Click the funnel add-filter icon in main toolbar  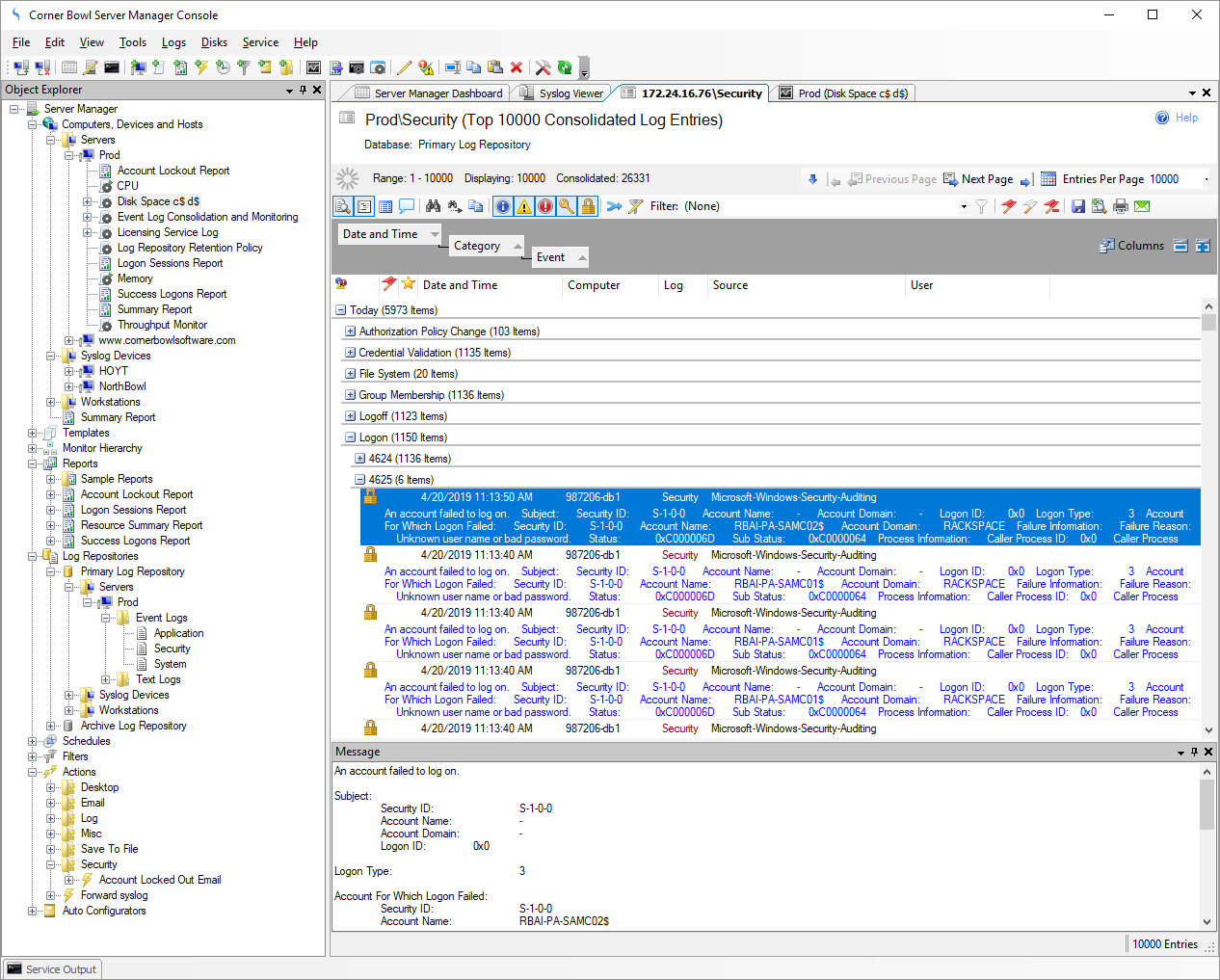[244, 67]
